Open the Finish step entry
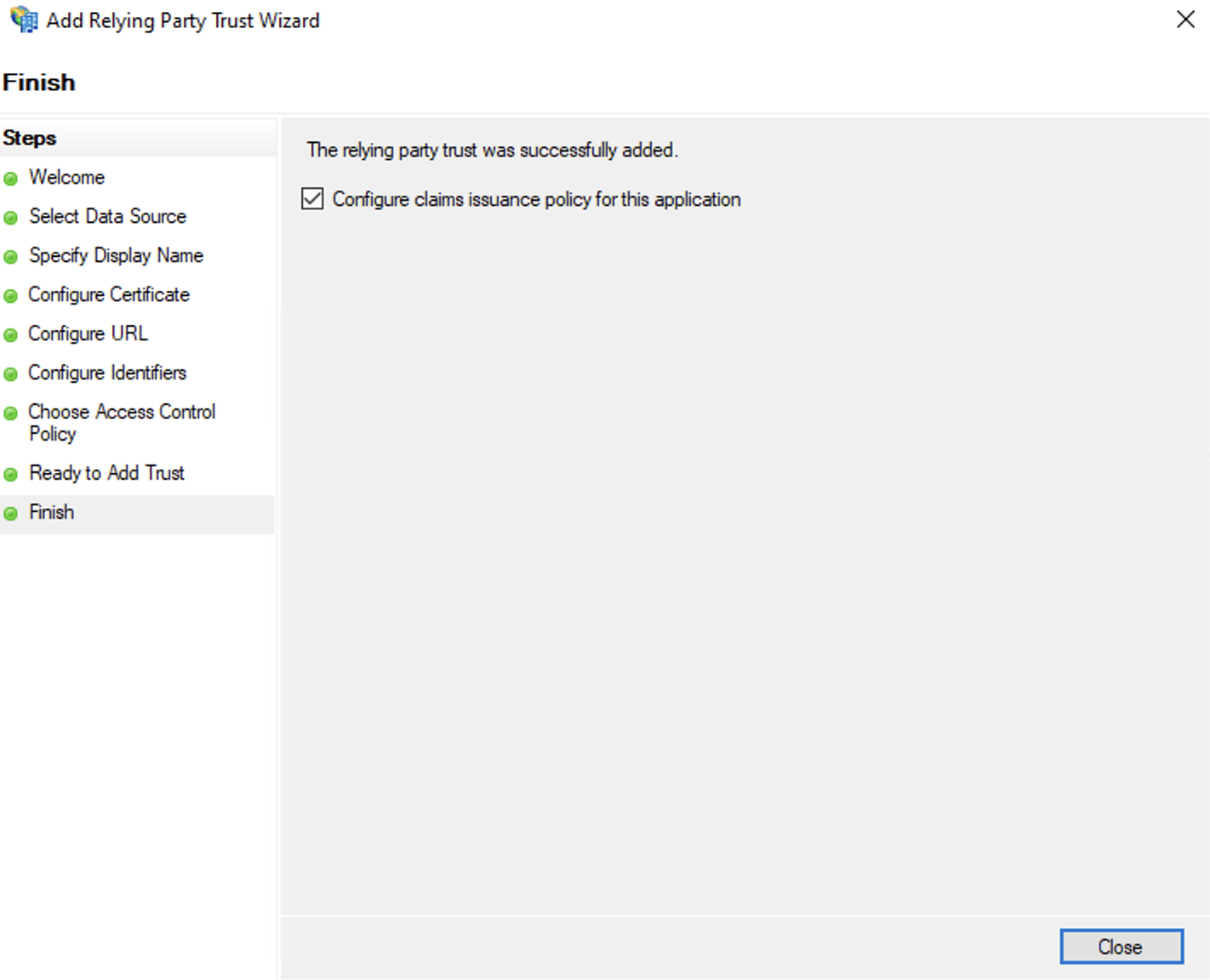The width and height of the screenshot is (1210, 980). click(x=51, y=512)
